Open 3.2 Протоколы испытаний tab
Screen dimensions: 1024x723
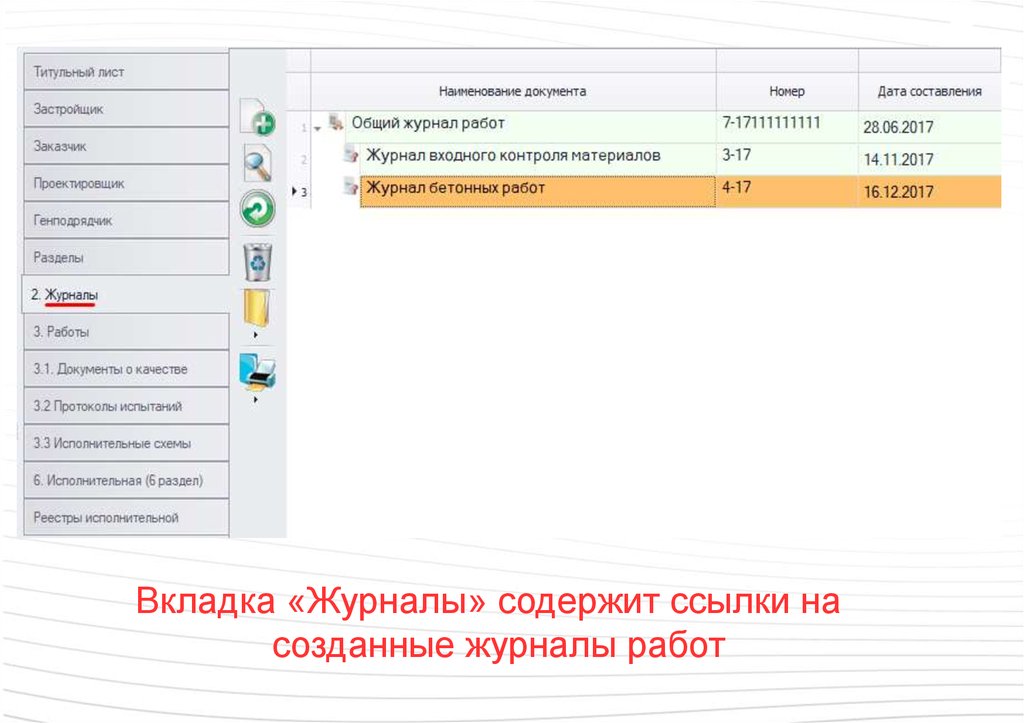tap(126, 406)
